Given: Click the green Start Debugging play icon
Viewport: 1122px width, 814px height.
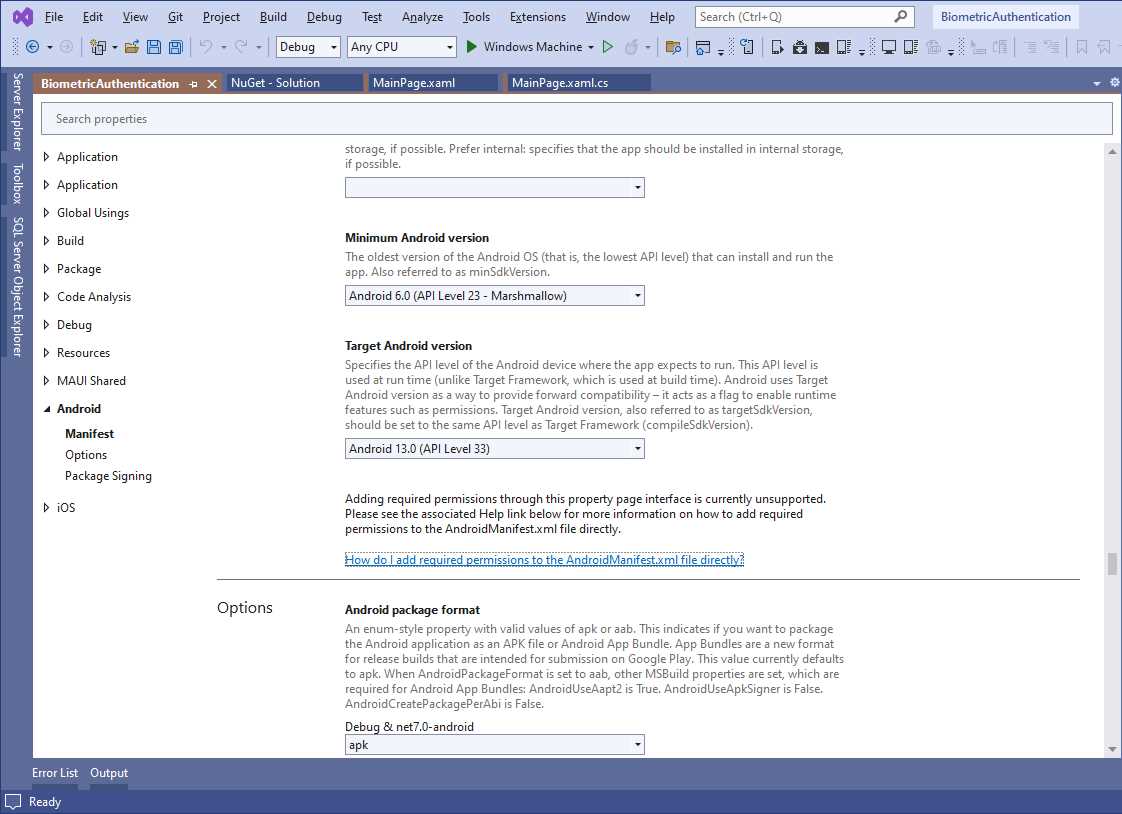Looking at the screenshot, I should (472, 46).
